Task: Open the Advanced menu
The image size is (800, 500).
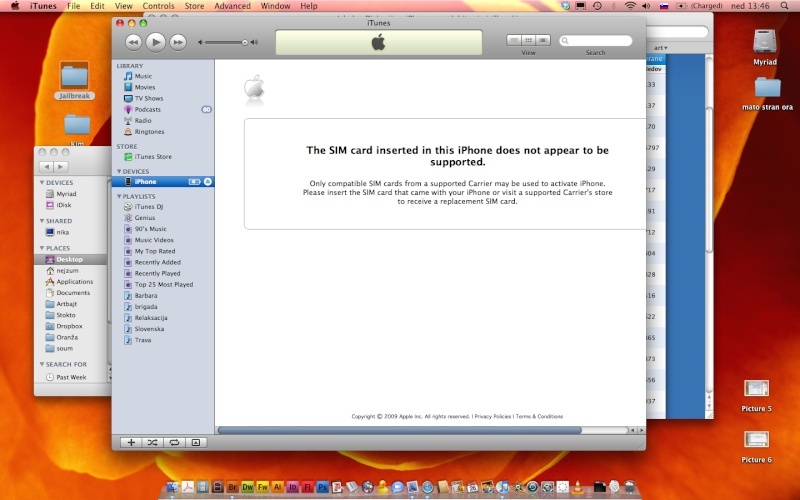Action: [x=233, y=6]
